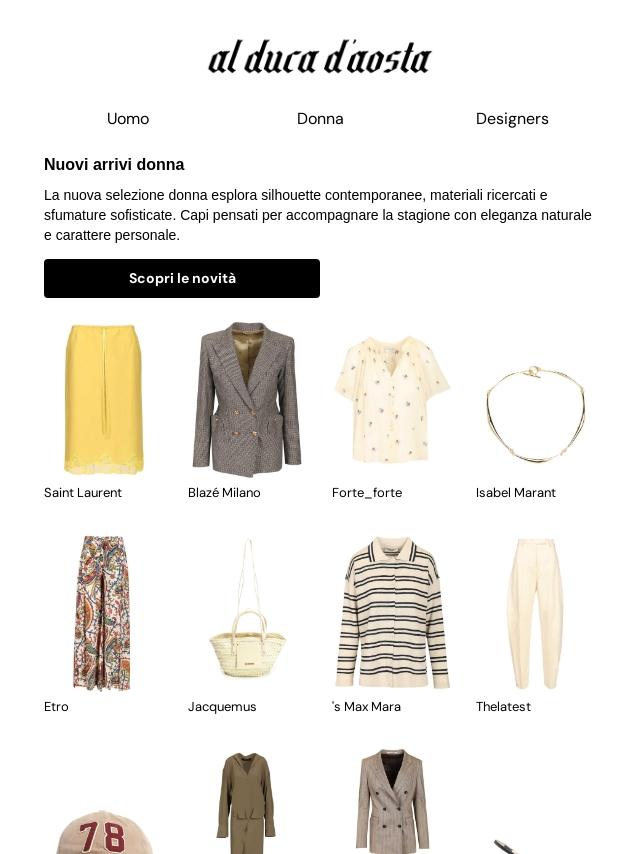640x854 pixels.
Task: View the olive green dress image
Action: click(247, 802)
